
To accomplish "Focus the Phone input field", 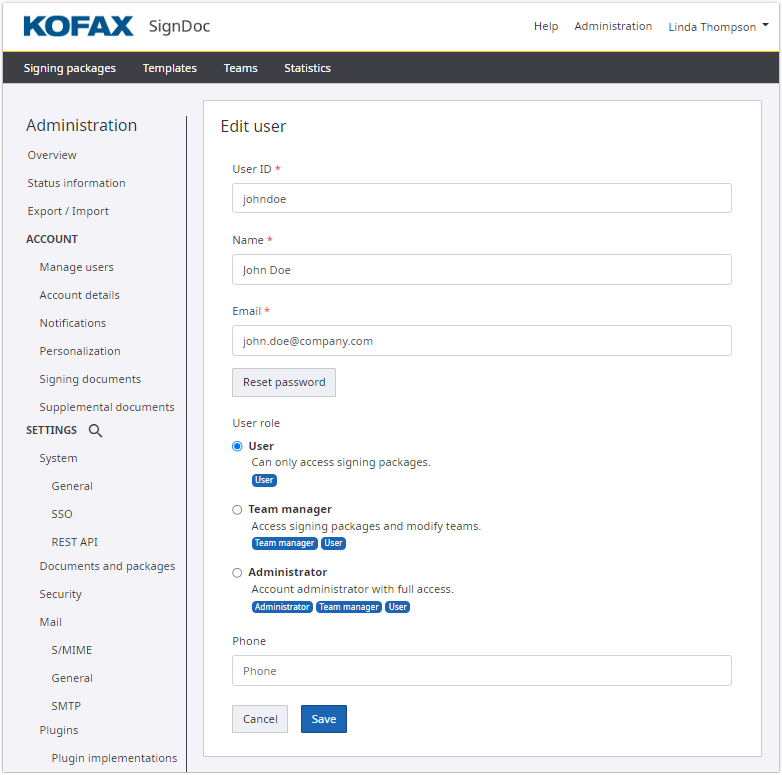I will point(481,671).
